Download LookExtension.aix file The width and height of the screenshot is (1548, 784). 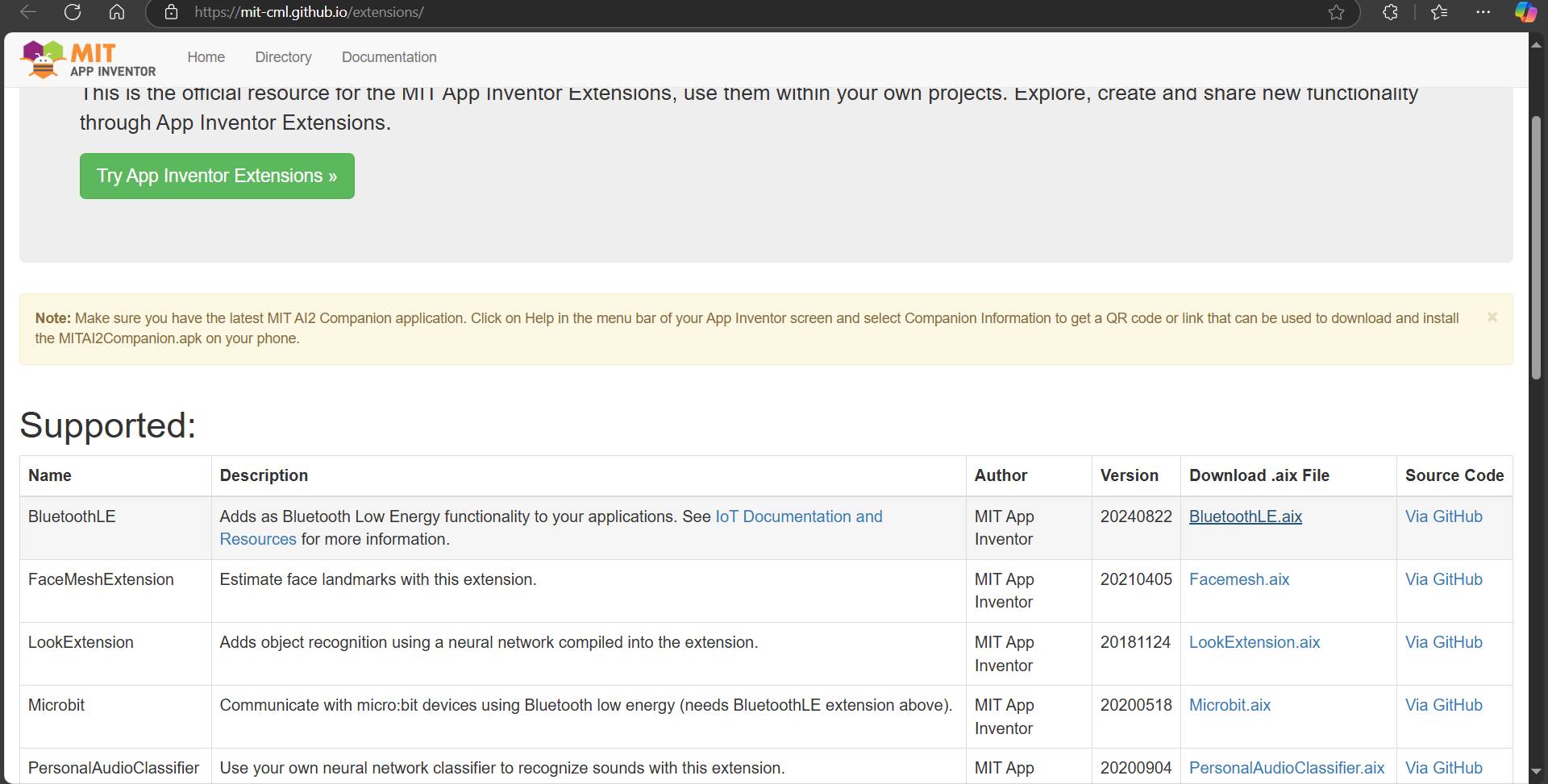(1255, 642)
